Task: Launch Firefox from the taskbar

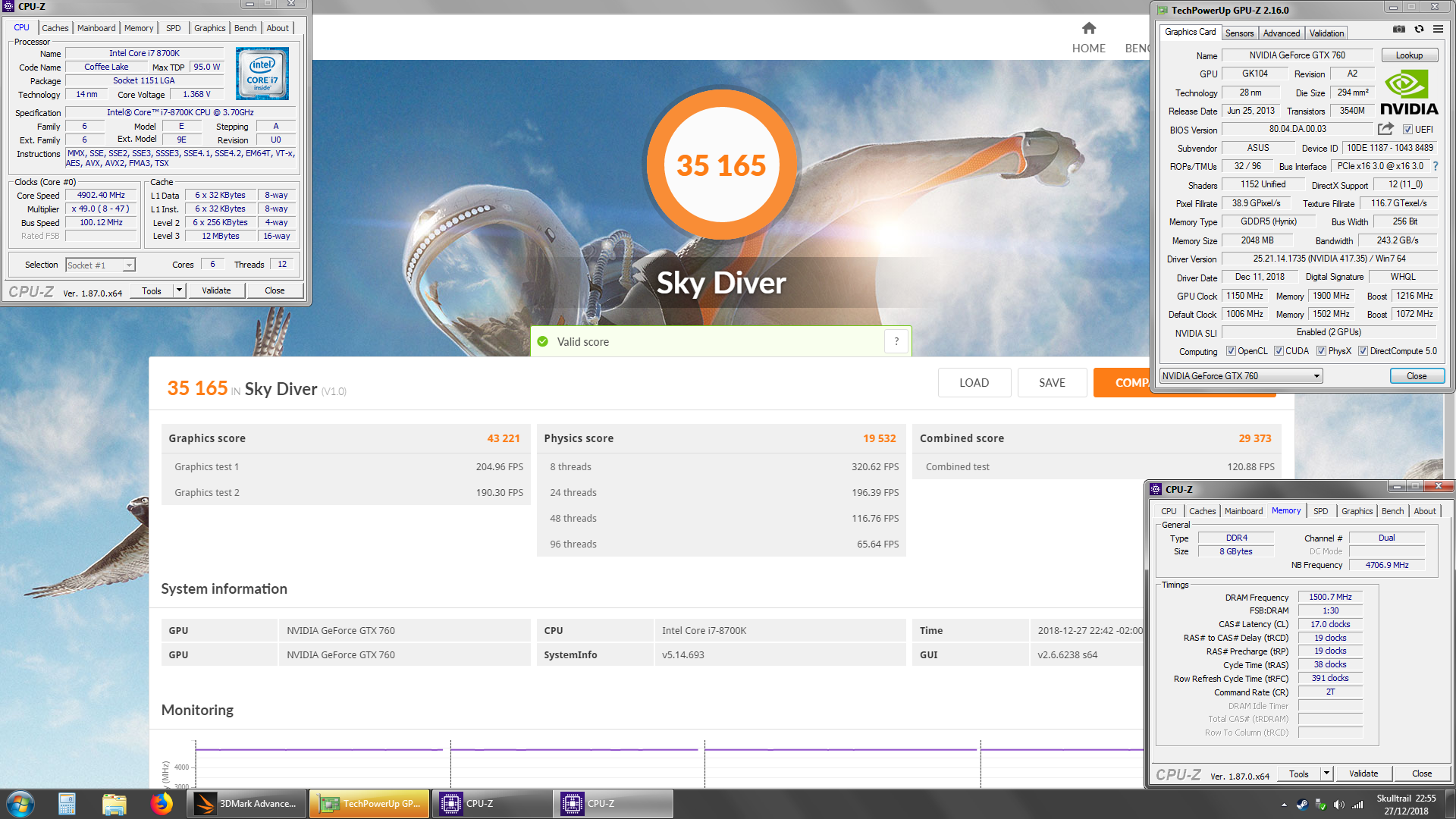Action: [x=161, y=804]
